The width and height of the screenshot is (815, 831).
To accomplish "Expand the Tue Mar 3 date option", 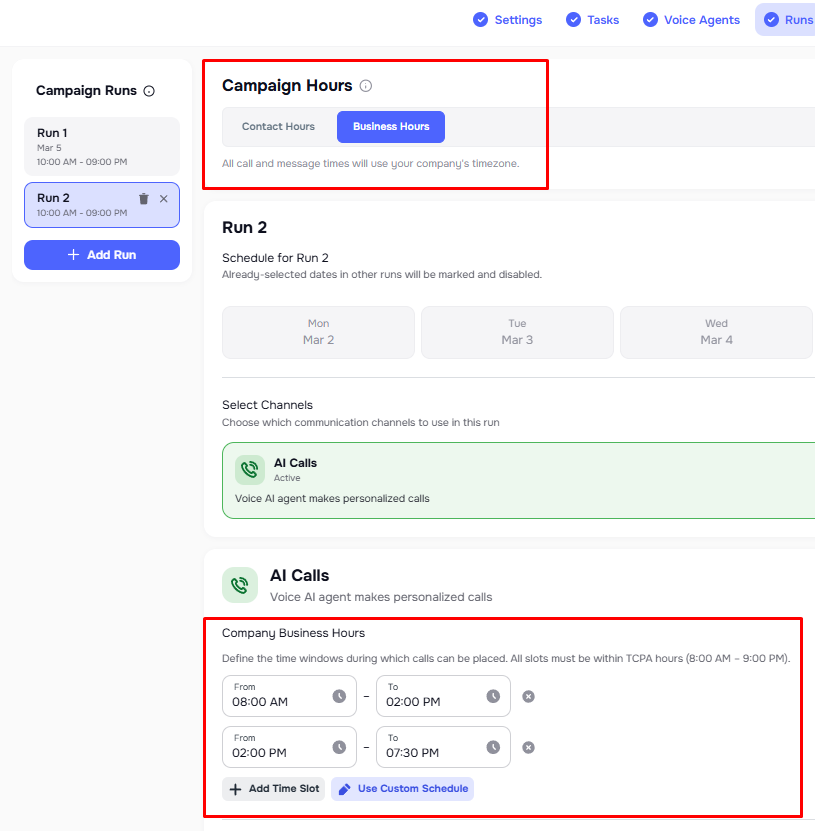I will point(517,331).
